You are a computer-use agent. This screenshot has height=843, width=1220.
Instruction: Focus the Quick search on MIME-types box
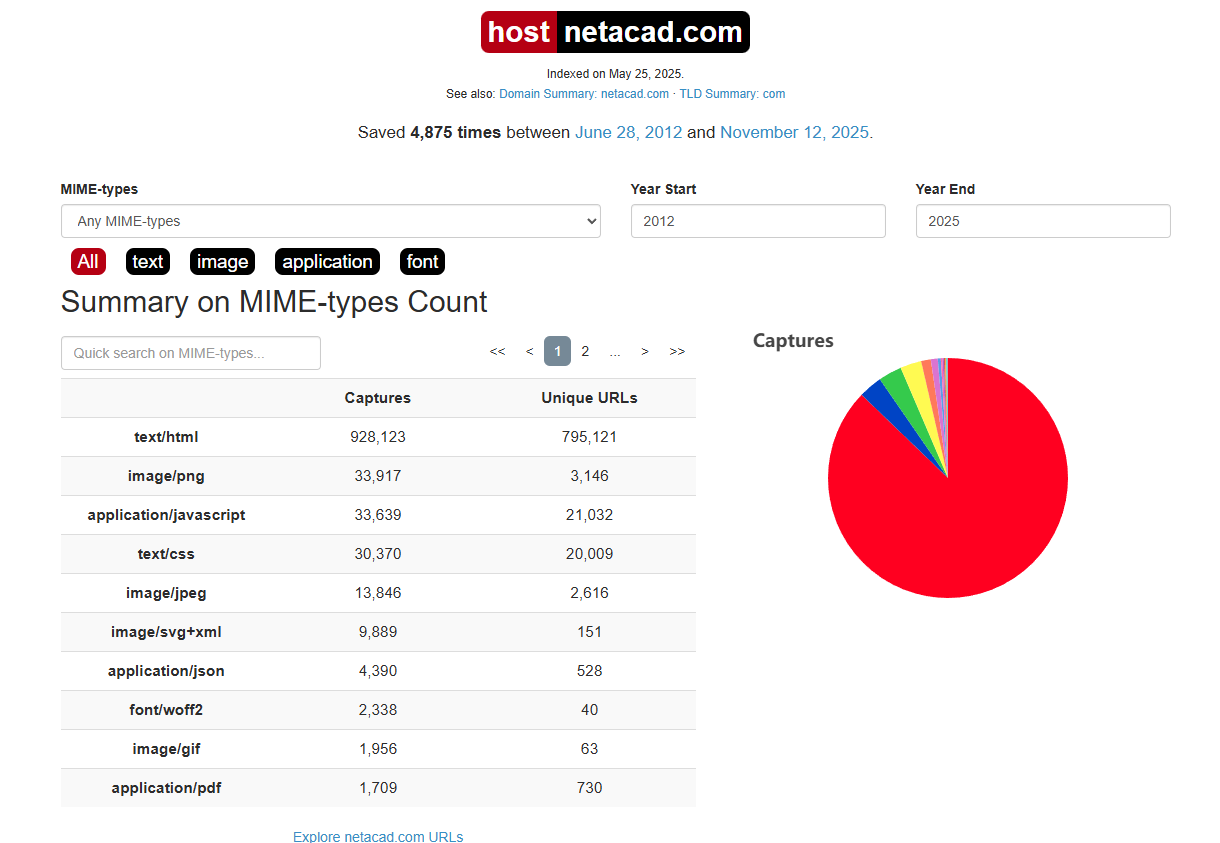point(190,353)
